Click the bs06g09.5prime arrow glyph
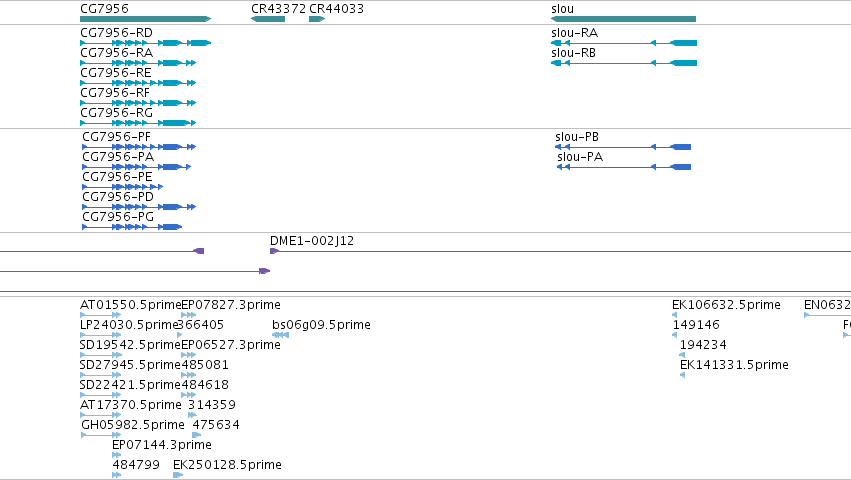The width and height of the screenshot is (851, 480). [x=281, y=335]
